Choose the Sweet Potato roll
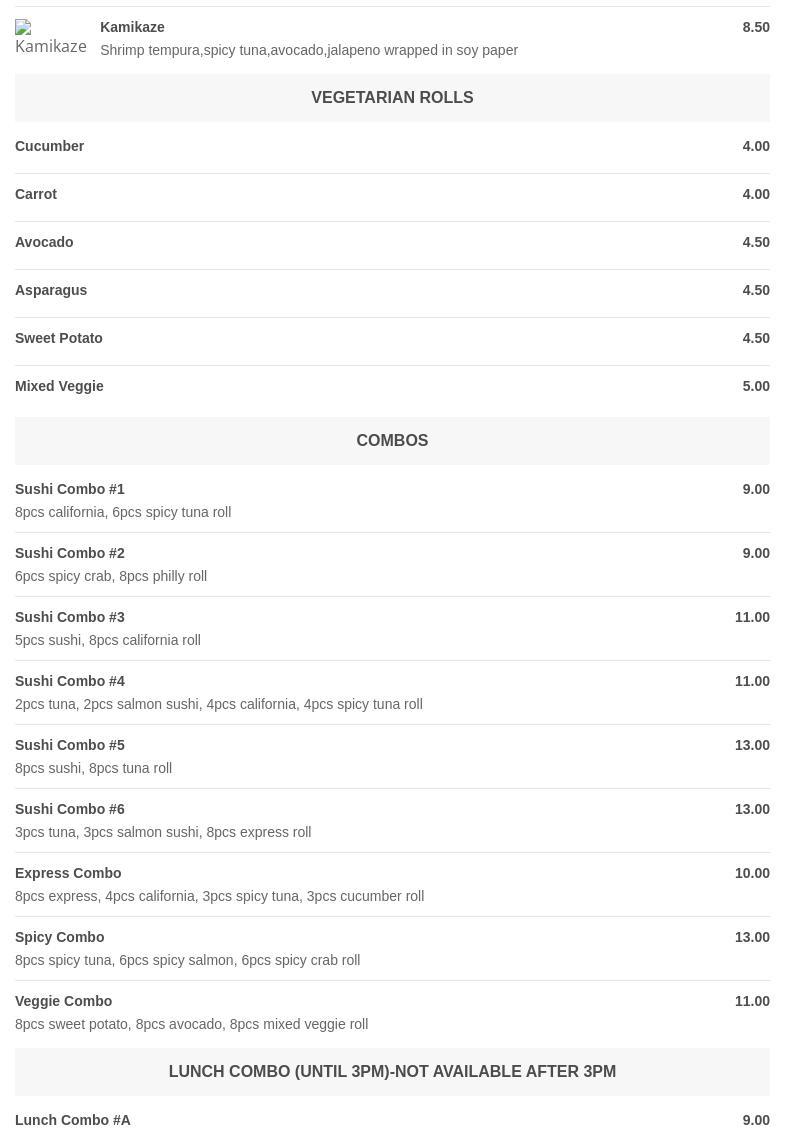 click(59, 338)
